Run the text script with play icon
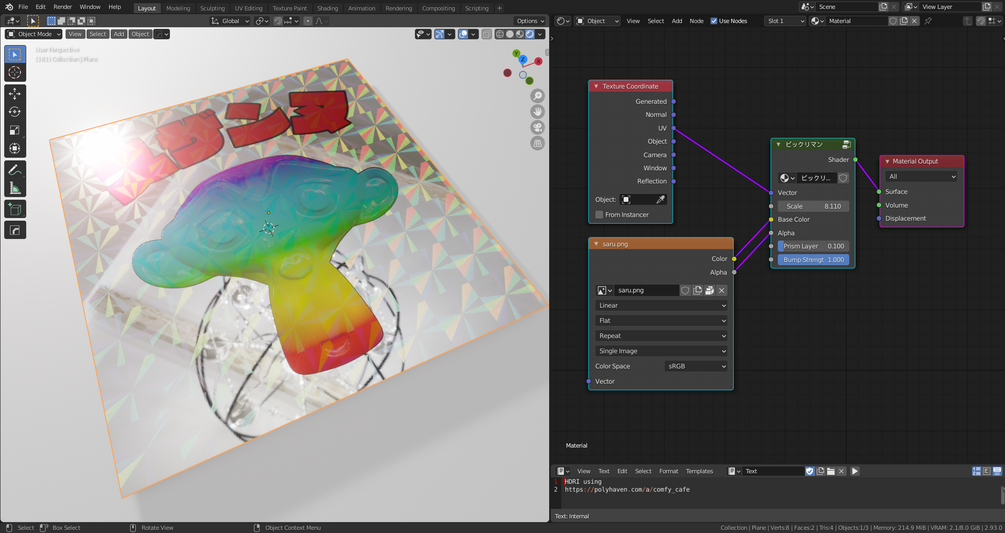1005x533 pixels. (854, 471)
